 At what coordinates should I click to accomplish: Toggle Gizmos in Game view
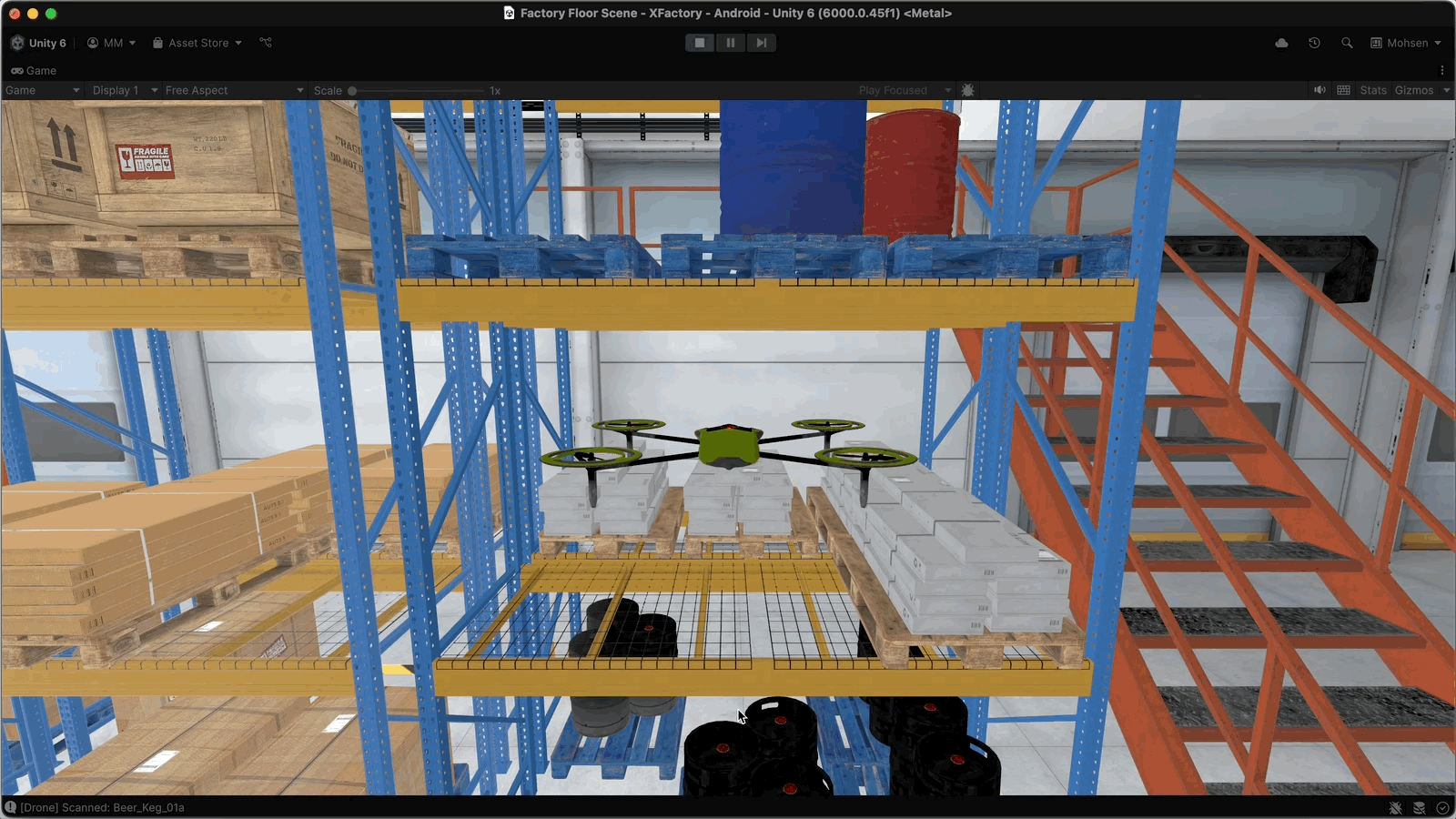[x=1413, y=90]
